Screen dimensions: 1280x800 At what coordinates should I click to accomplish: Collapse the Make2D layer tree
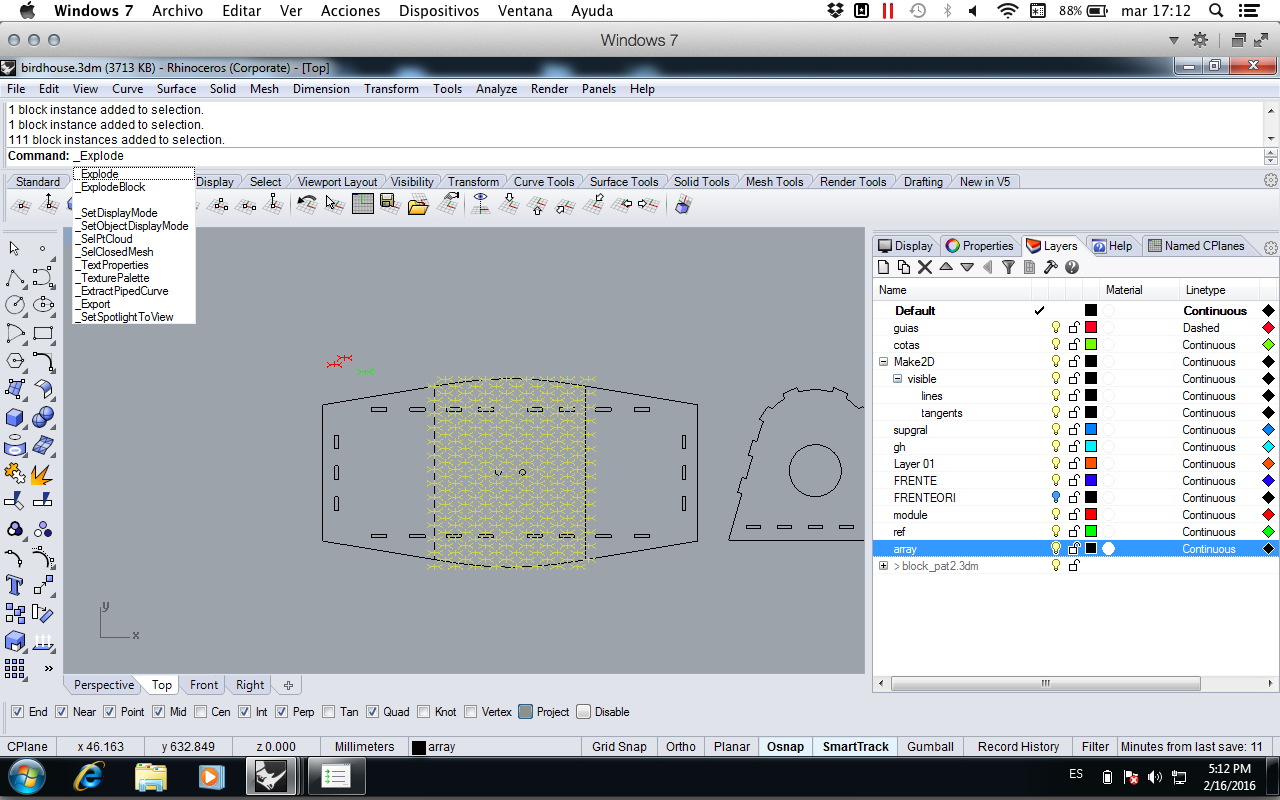click(883, 362)
